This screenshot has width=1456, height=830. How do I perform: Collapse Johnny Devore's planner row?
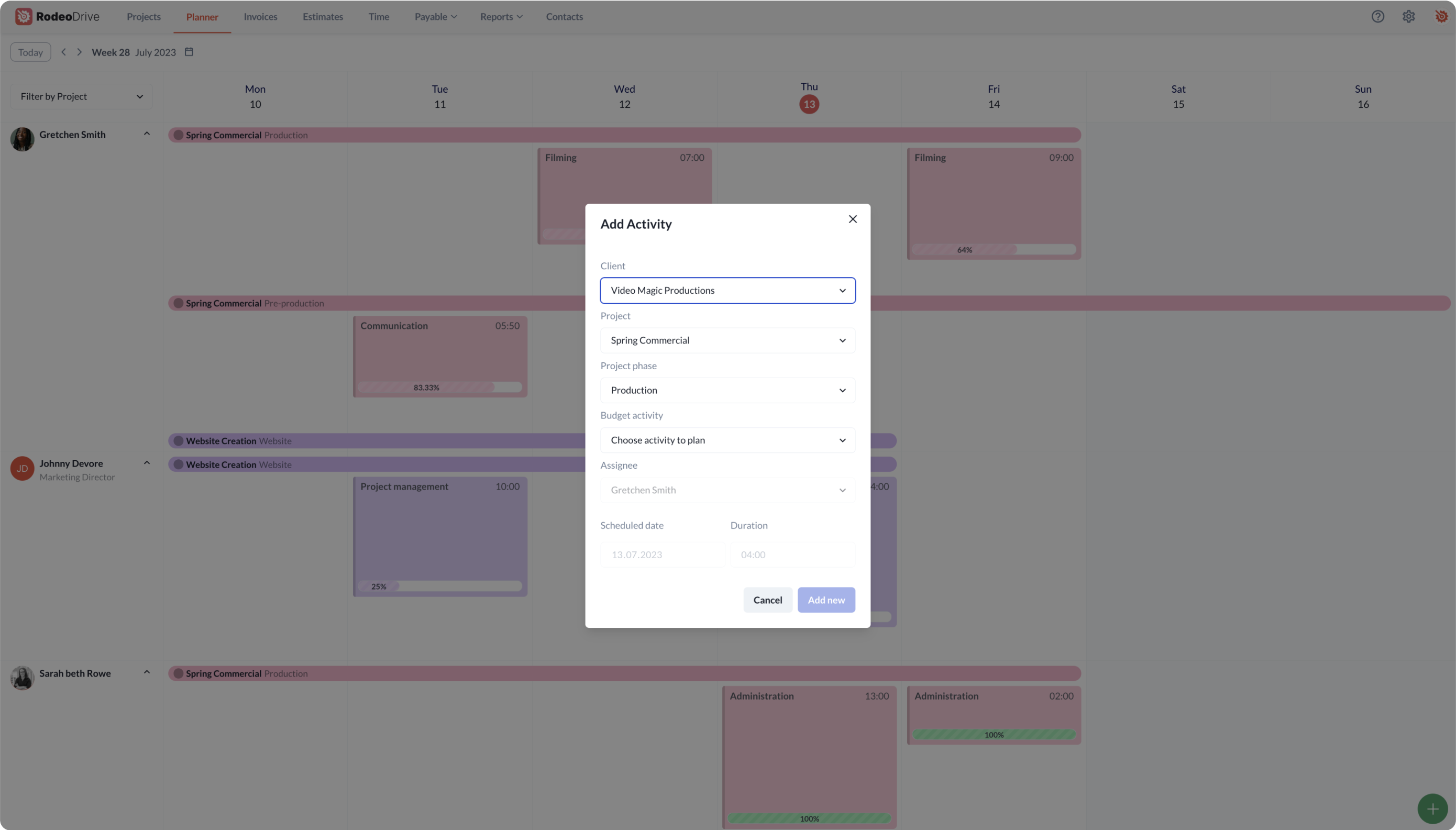pos(147,463)
